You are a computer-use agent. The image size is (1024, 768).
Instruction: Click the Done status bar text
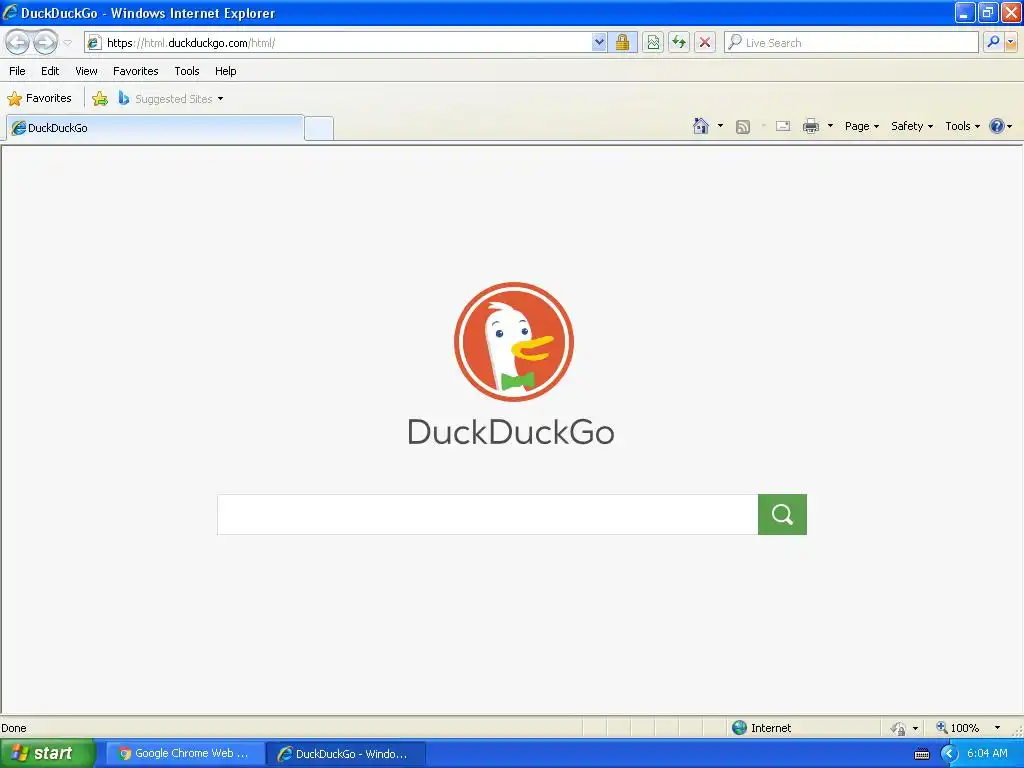(x=14, y=728)
